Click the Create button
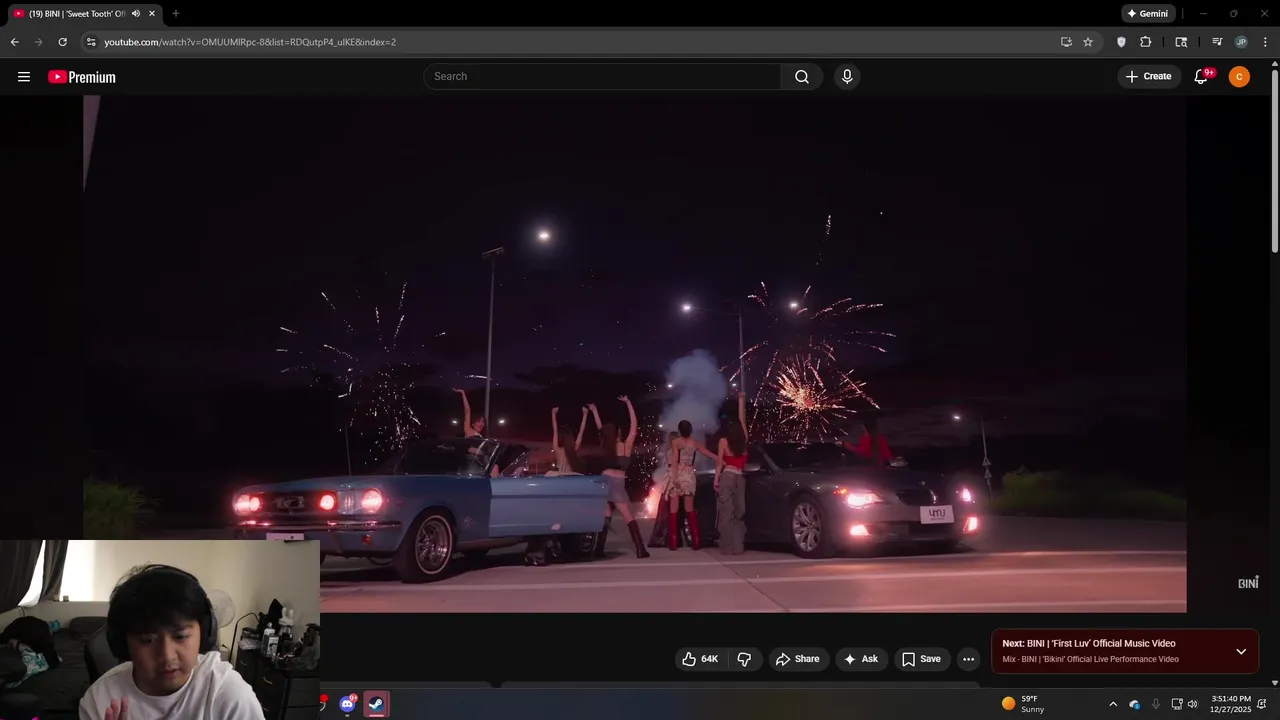Screen dimensions: 1280x720 click(1148, 77)
